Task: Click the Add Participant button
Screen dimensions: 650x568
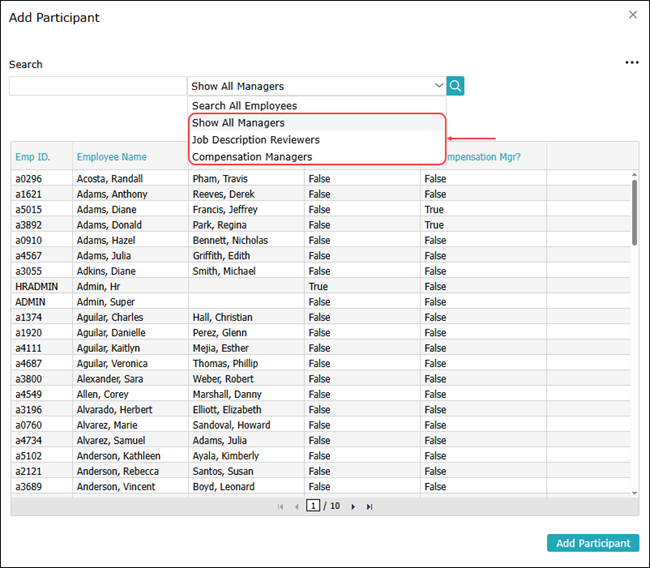Action: [593, 543]
